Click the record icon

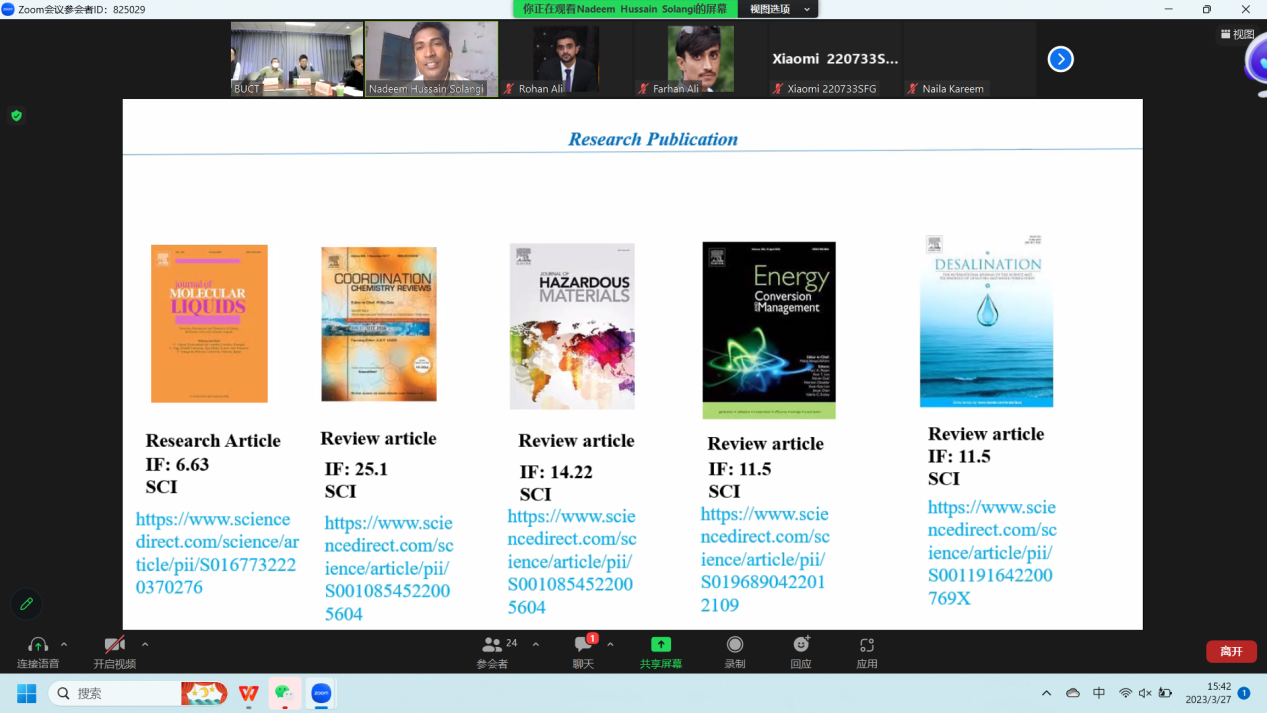click(735, 645)
